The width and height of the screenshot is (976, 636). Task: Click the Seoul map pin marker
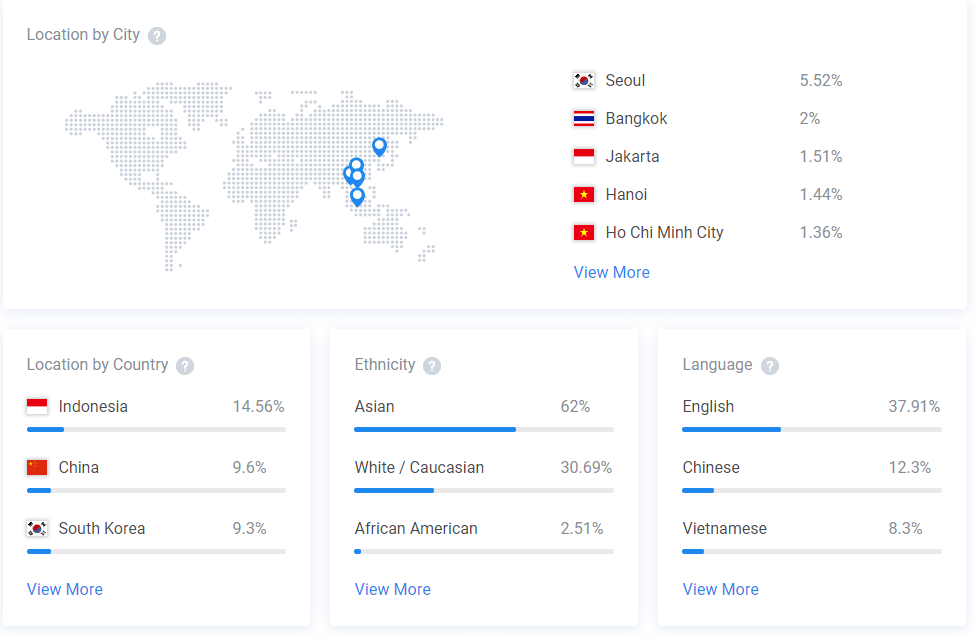point(379,147)
